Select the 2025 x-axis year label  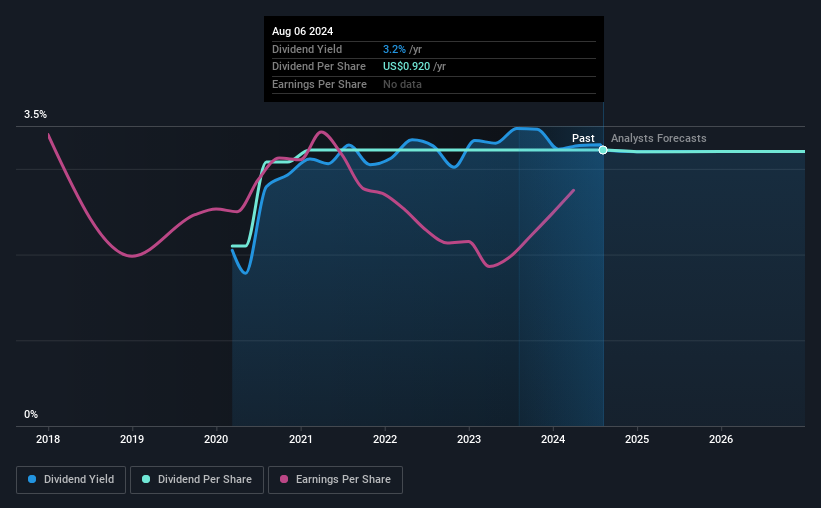click(637, 439)
